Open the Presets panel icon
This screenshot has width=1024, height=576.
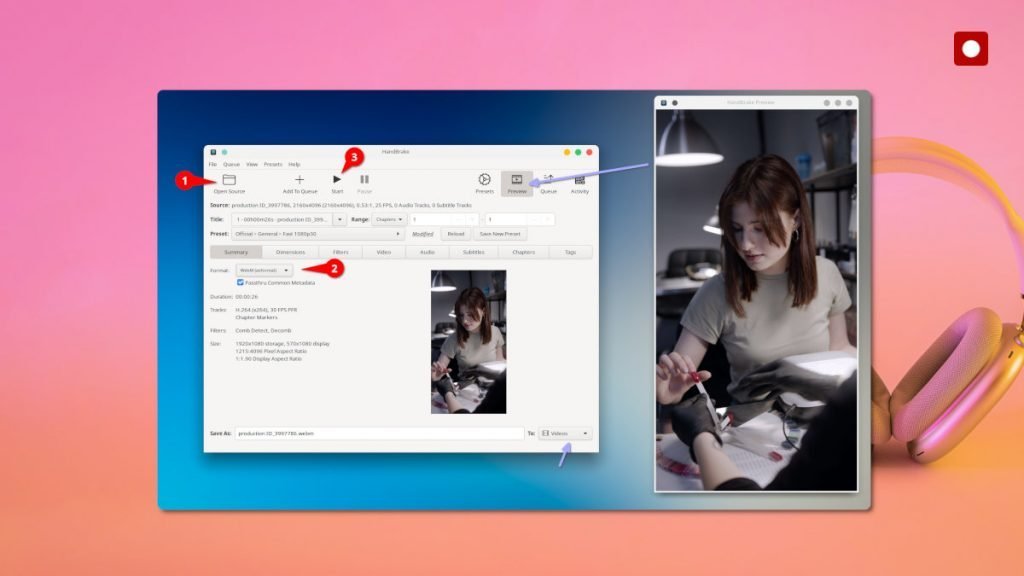(x=486, y=180)
